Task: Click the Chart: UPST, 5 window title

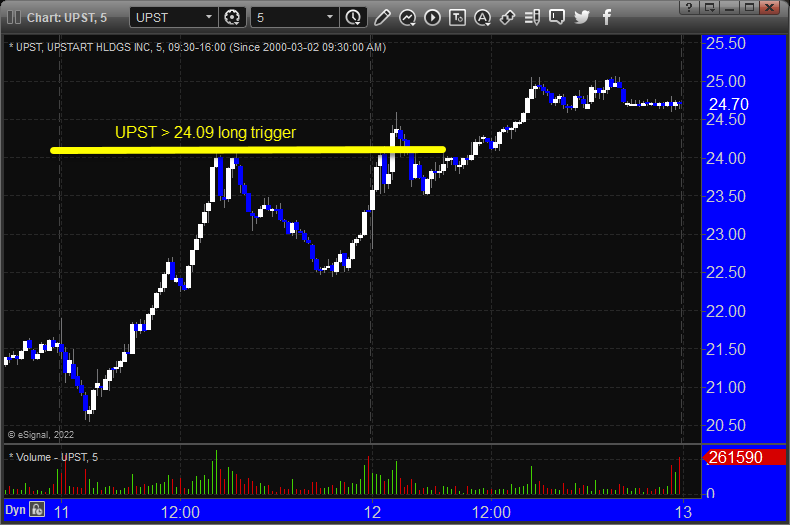Action: (67, 18)
